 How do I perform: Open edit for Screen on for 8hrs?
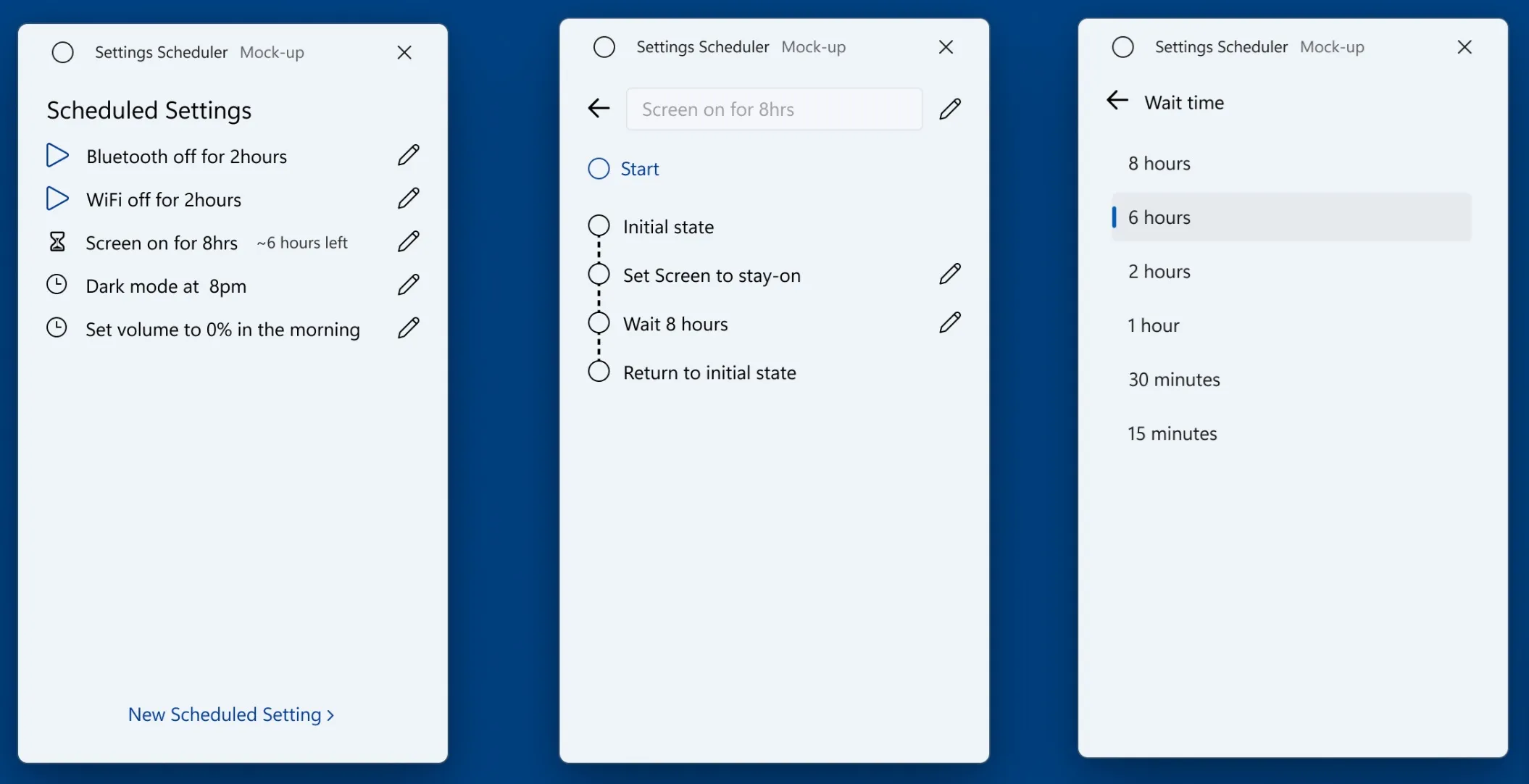point(407,242)
